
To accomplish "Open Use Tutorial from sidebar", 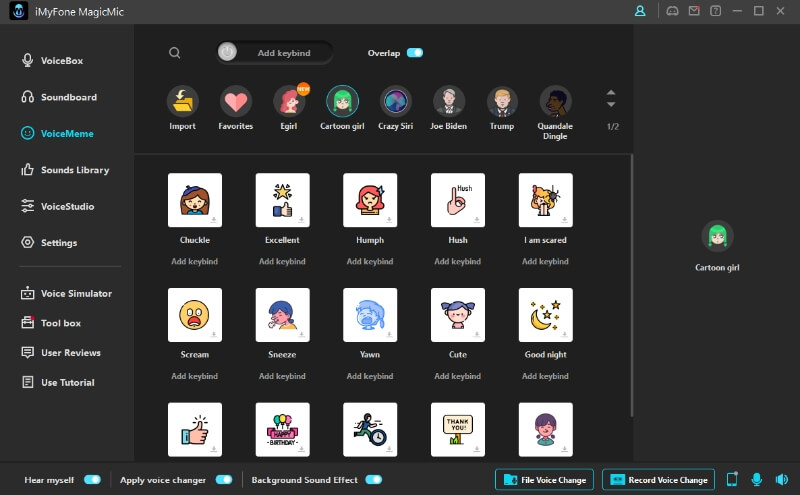I will (x=58, y=382).
